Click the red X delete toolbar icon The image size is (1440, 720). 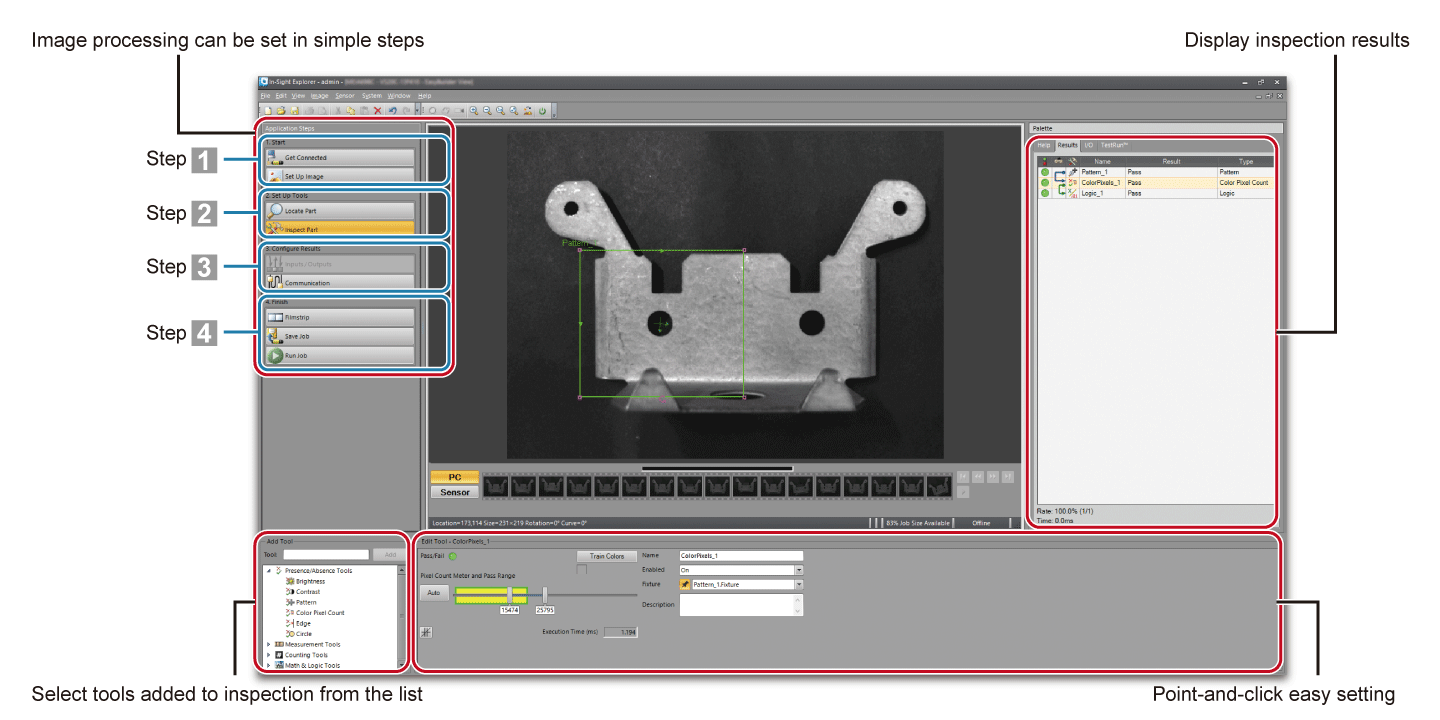pos(378,110)
